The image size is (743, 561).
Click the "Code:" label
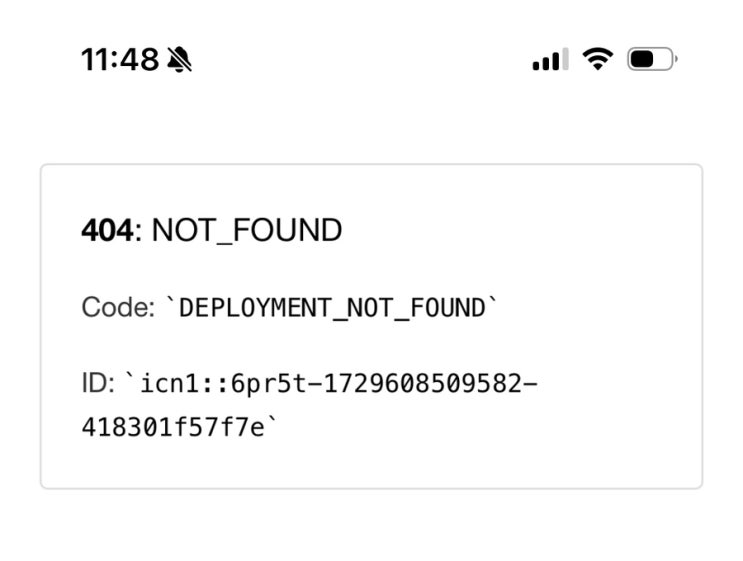[118, 307]
